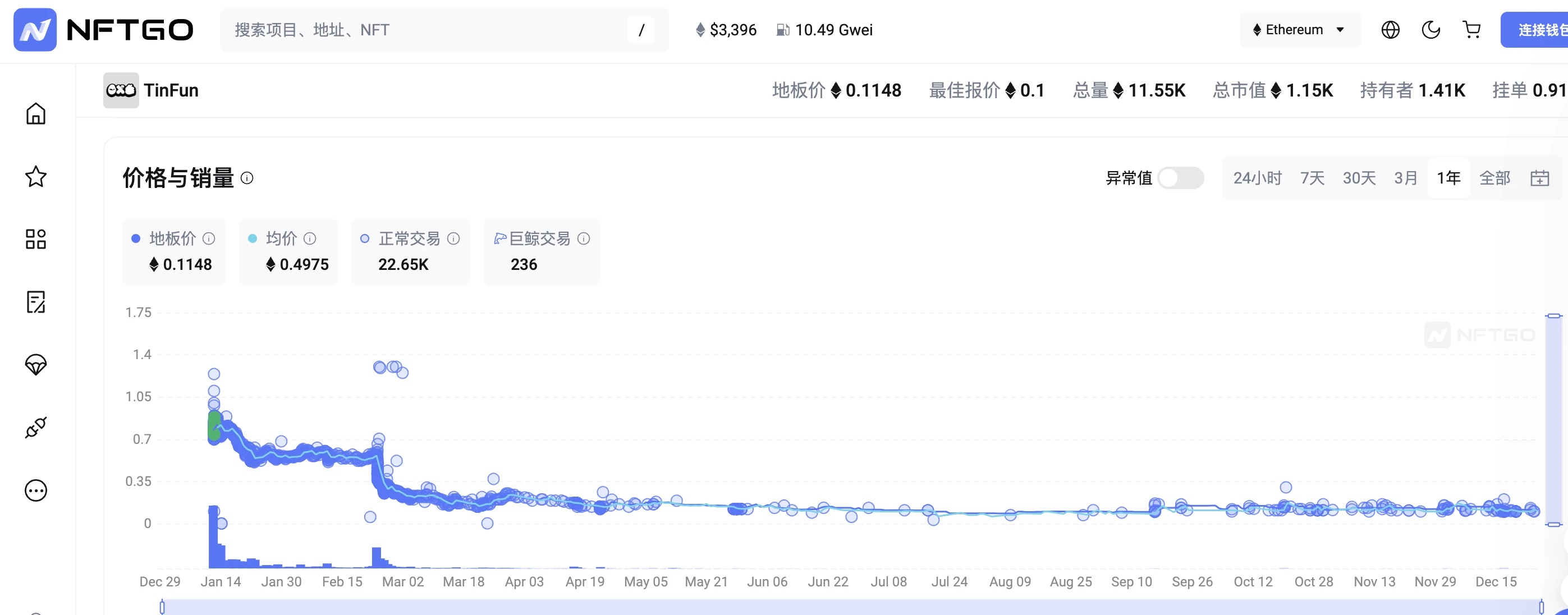
Task: Open the custom date calendar picker
Action: tap(1539, 178)
